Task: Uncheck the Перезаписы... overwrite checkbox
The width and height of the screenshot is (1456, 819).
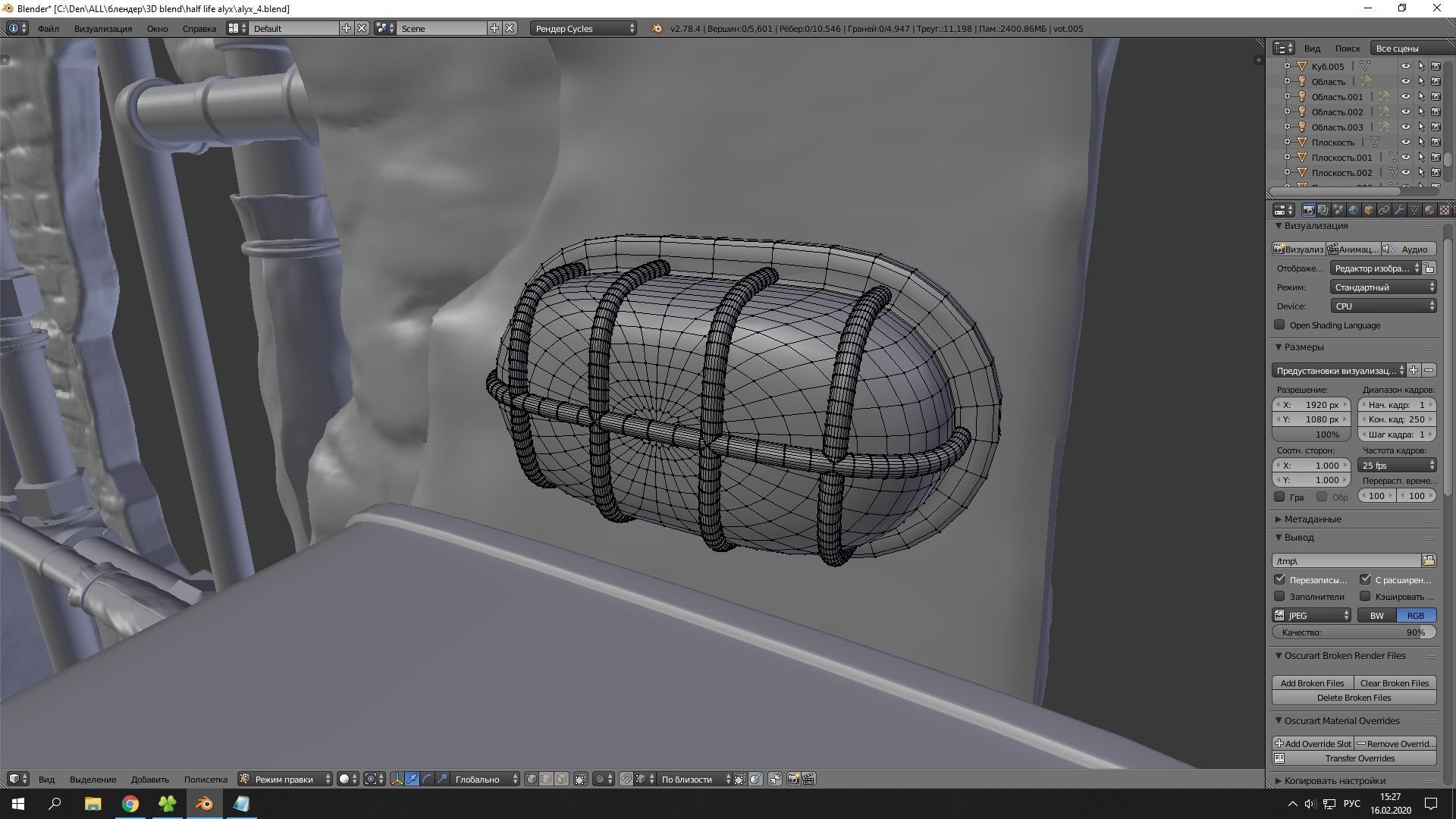Action: pyautogui.click(x=1280, y=579)
